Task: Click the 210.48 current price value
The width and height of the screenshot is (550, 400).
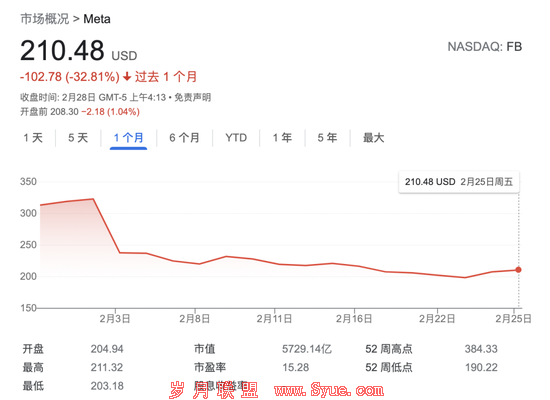Action: coord(62,51)
